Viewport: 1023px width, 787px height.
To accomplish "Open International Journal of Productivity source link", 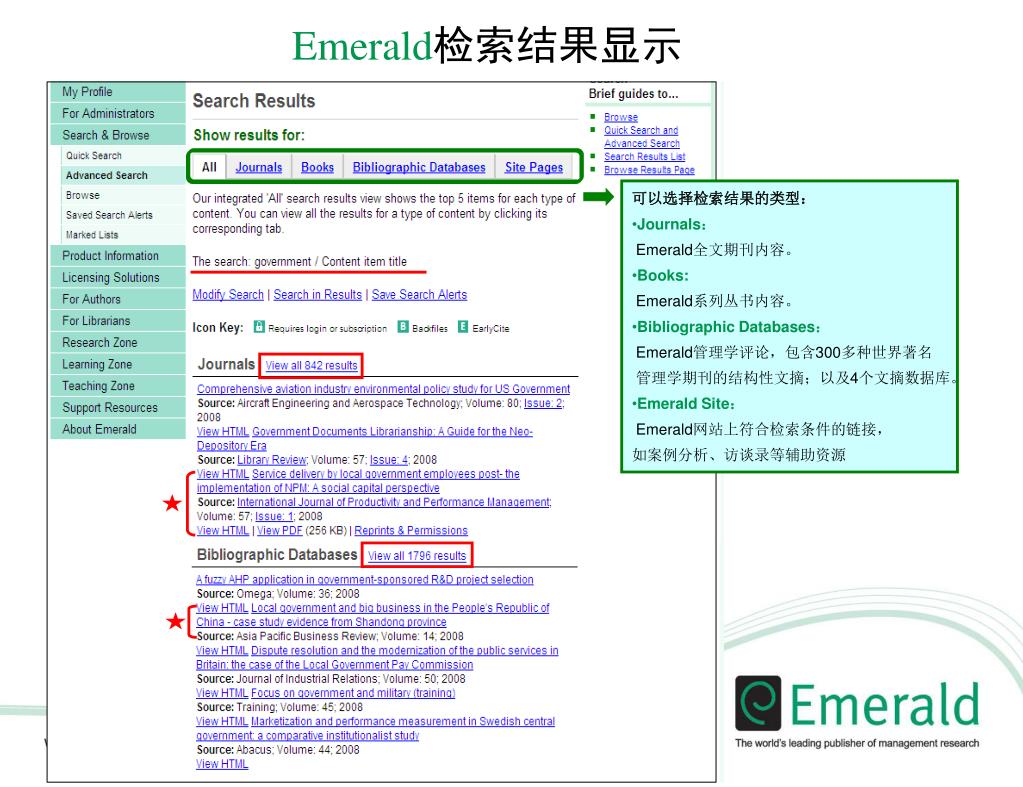I will 393,502.
